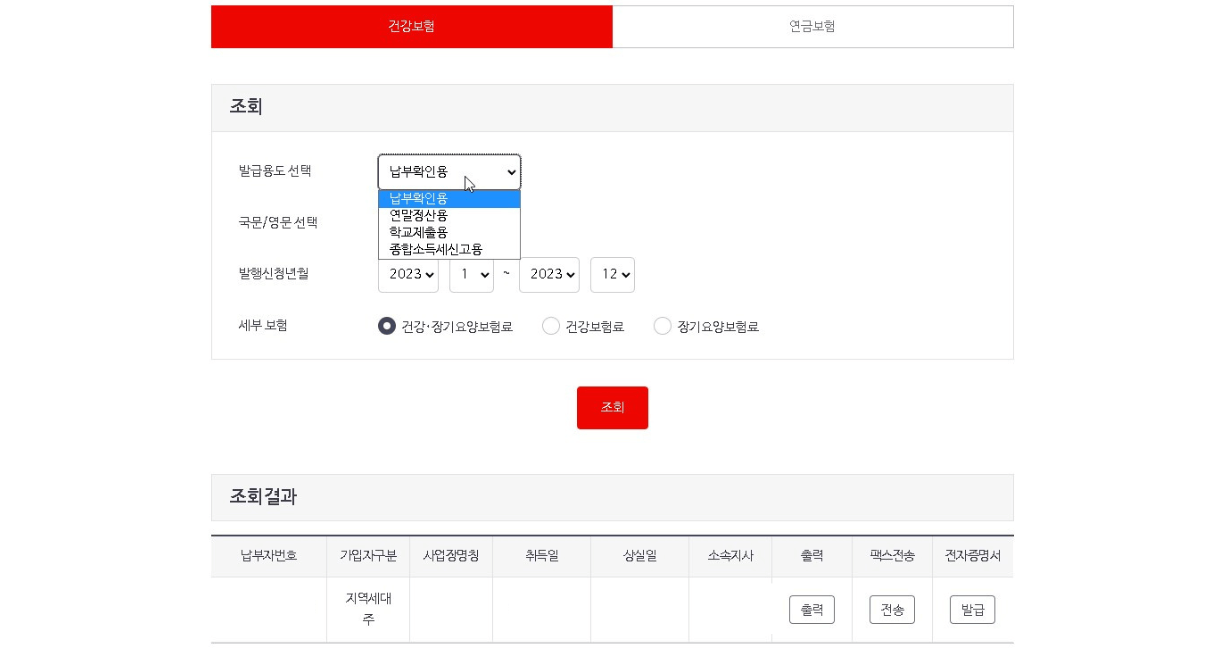The height and width of the screenshot is (648, 1232).
Task: Open the ending year dropdown for 발행신청년월
Action: (549, 275)
